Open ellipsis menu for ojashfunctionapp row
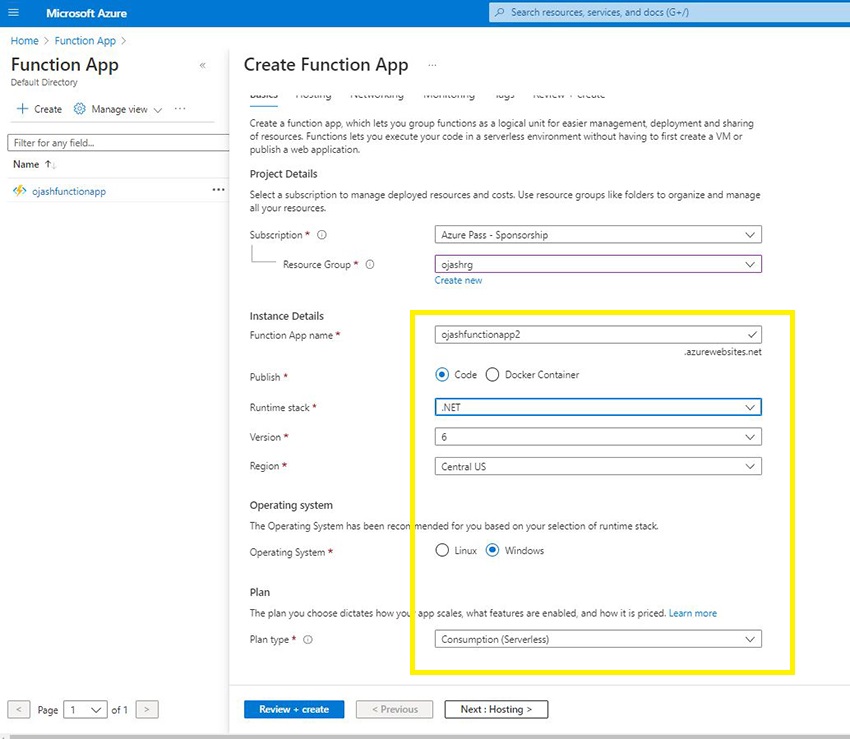The width and height of the screenshot is (850, 739). pyautogui.click(x=218, y=190)
